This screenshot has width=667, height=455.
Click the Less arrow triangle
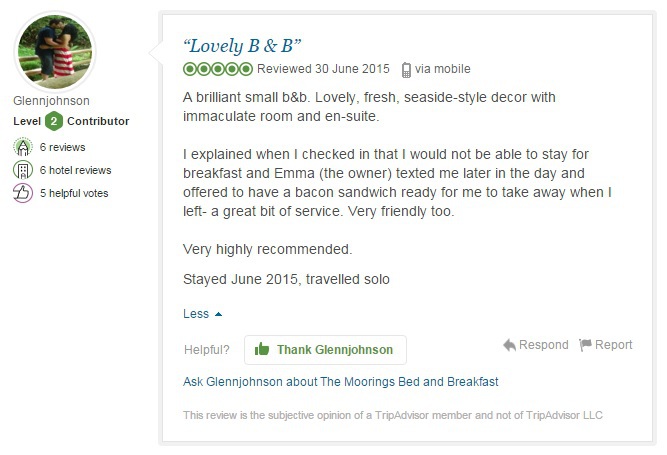(219, 314)
